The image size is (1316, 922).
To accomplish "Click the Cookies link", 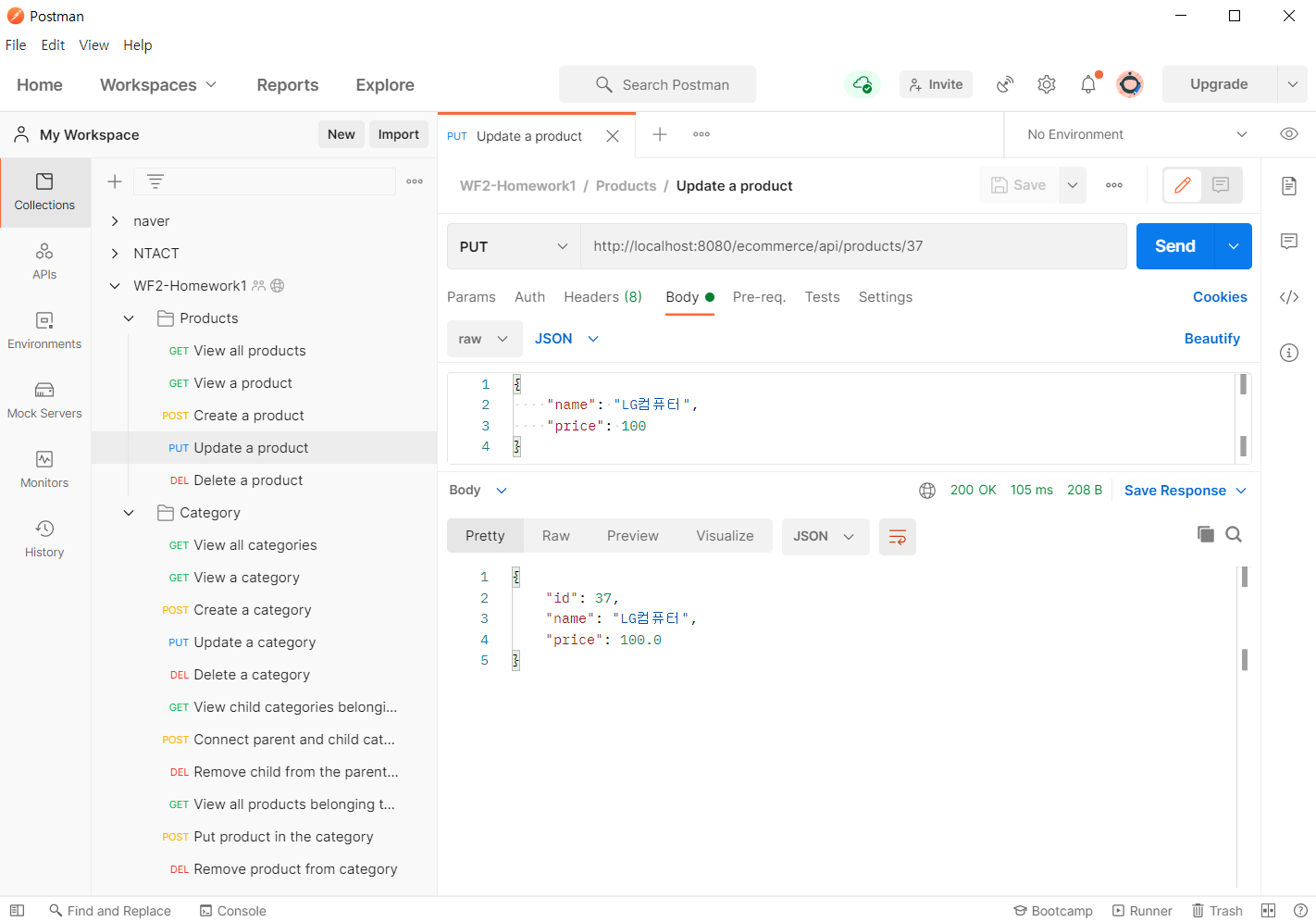I will pos(1220,297).
